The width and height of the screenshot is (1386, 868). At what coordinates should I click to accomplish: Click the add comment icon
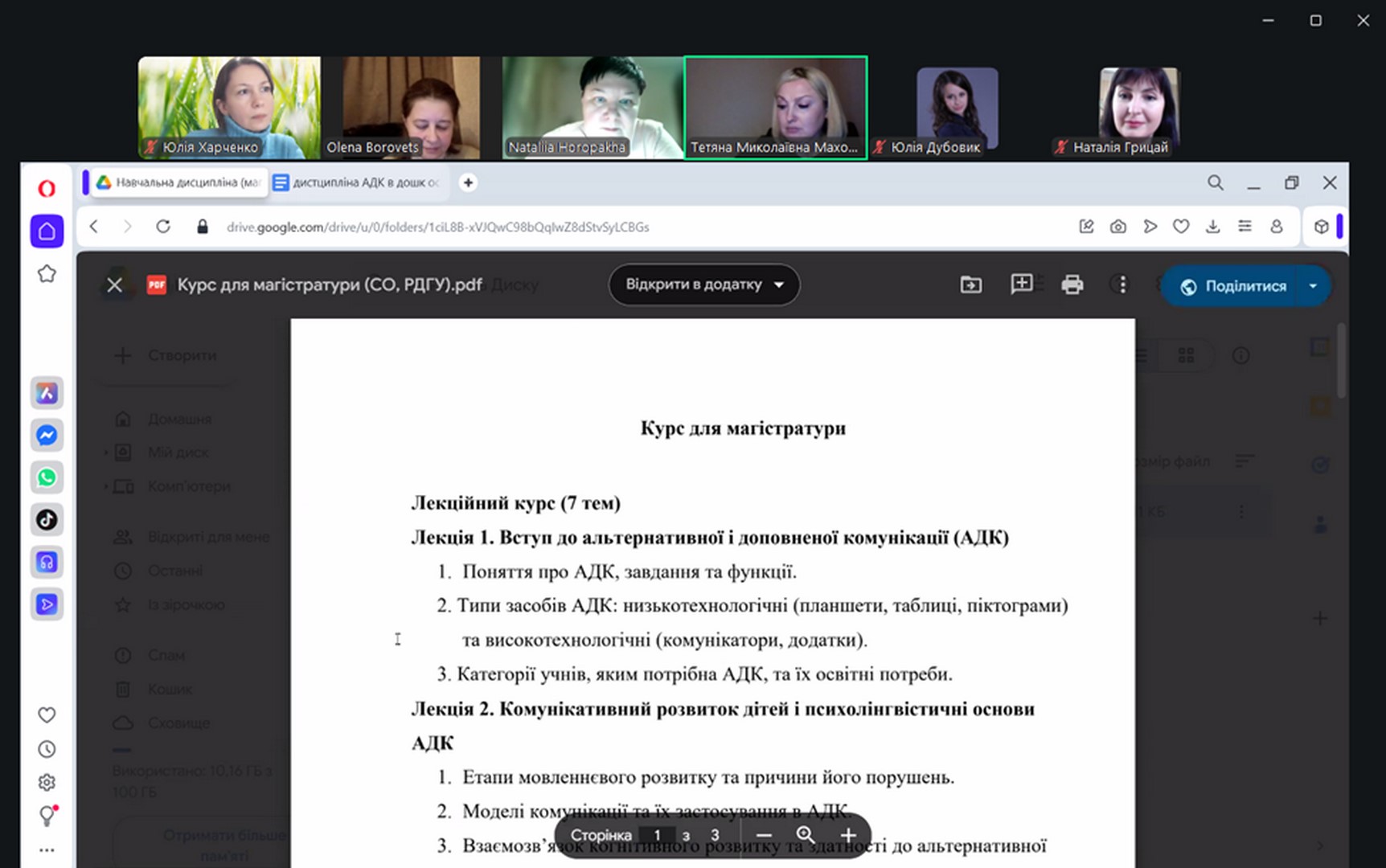(1021, 284)
